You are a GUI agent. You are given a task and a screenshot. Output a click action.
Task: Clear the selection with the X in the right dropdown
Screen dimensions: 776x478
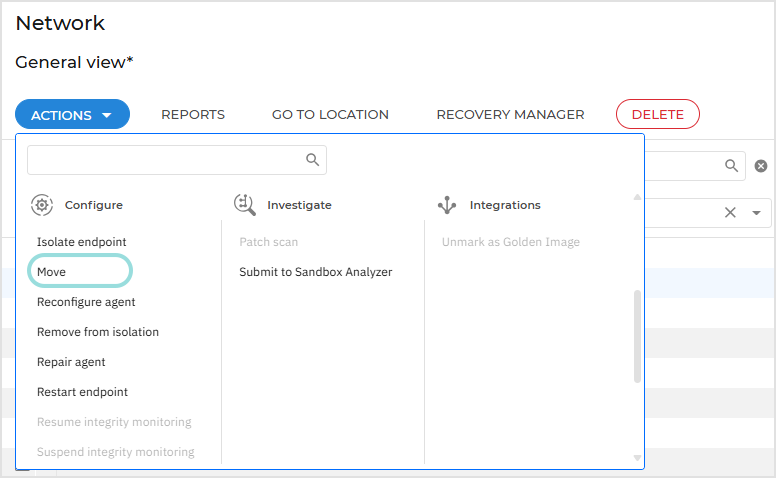(x=730, y=212)
